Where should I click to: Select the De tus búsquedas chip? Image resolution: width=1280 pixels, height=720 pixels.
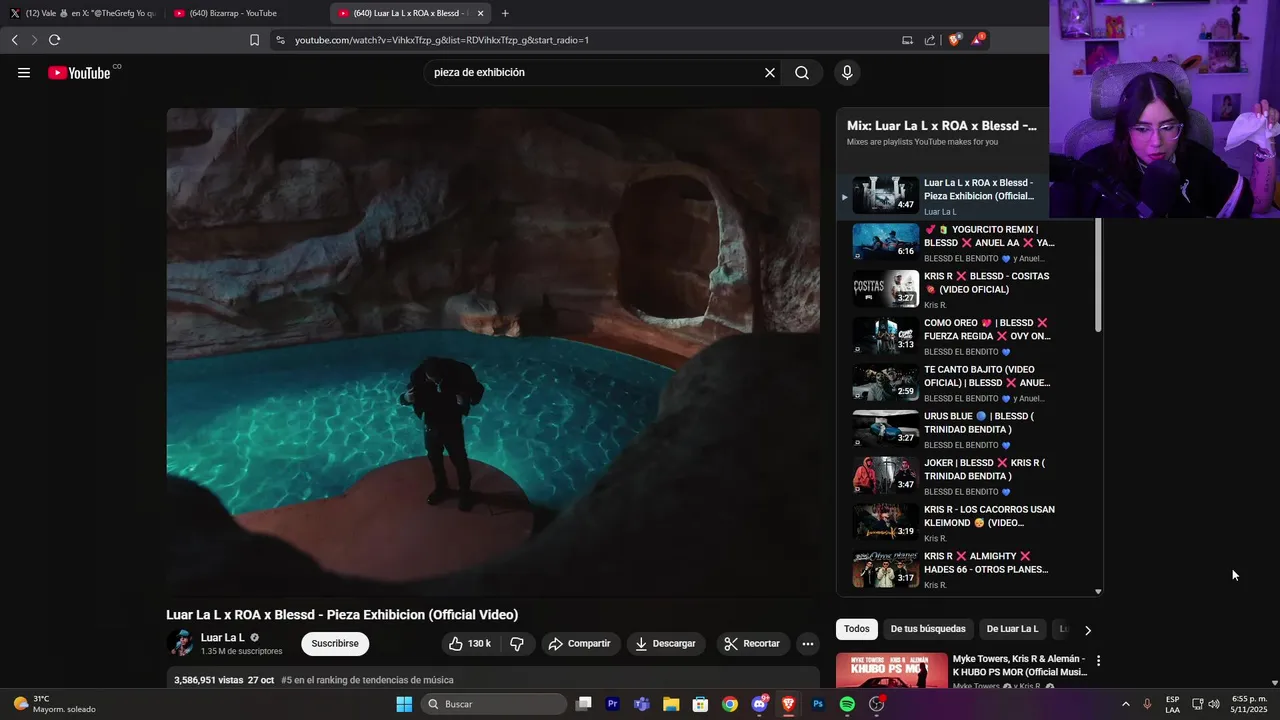pyautogui.click(x=928, y=629)
